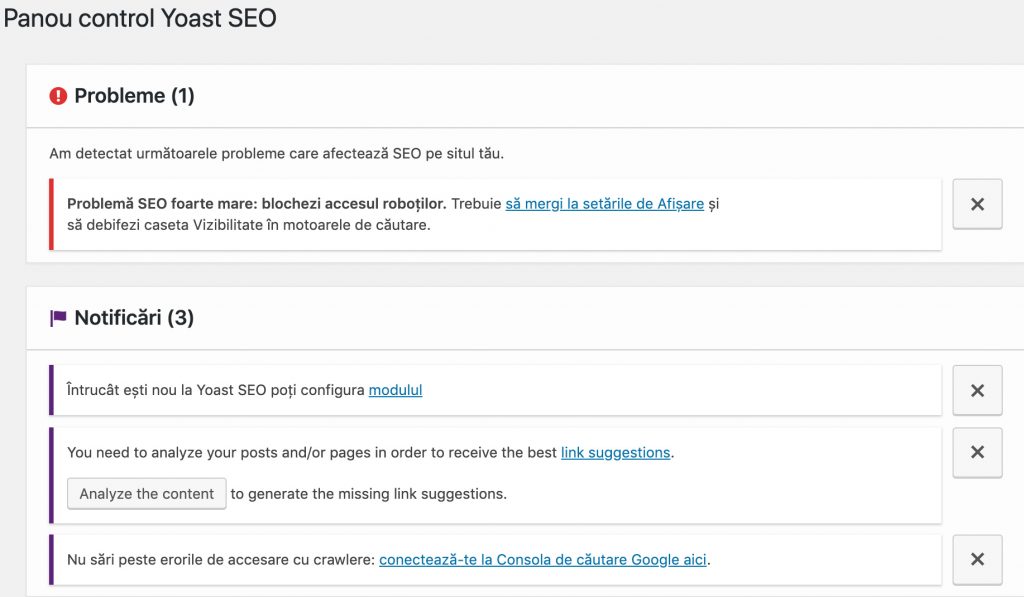Screen dimensions: 1024x597
Task: Click the 'You need to analyze your posts' text
Action: [311, 452]
